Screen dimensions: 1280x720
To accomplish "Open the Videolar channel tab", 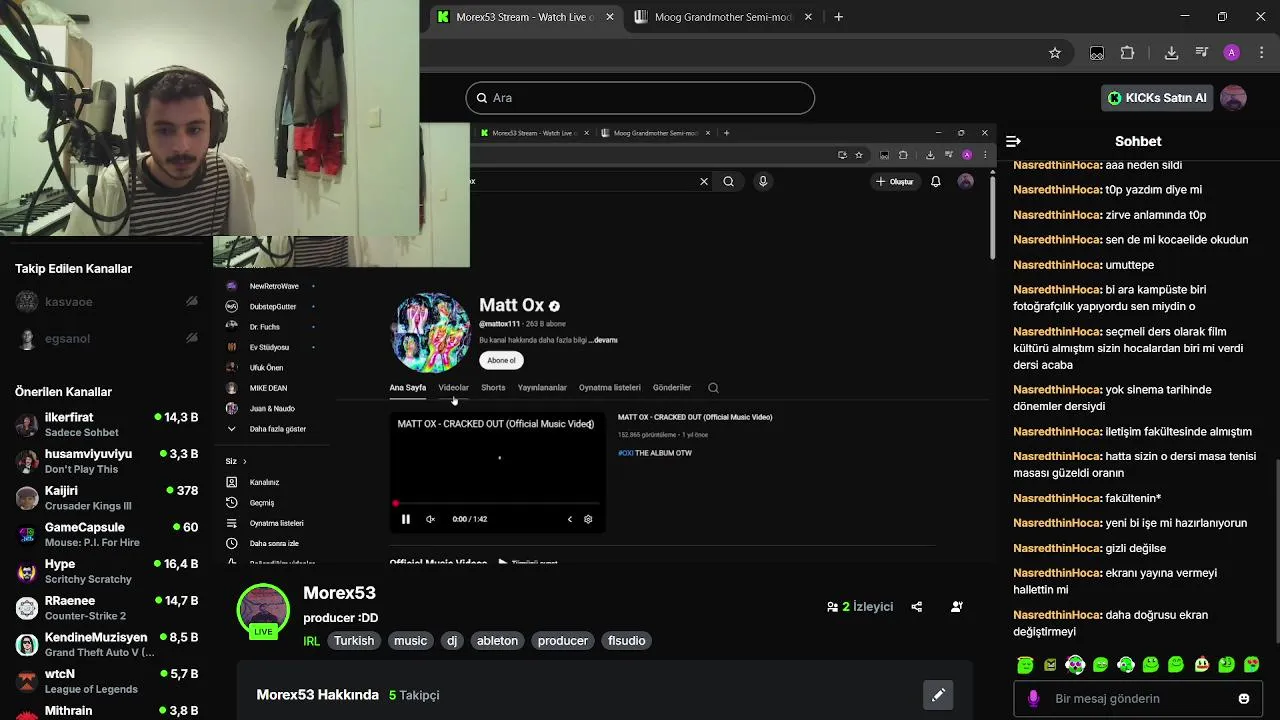I will (x=453, y=388).
